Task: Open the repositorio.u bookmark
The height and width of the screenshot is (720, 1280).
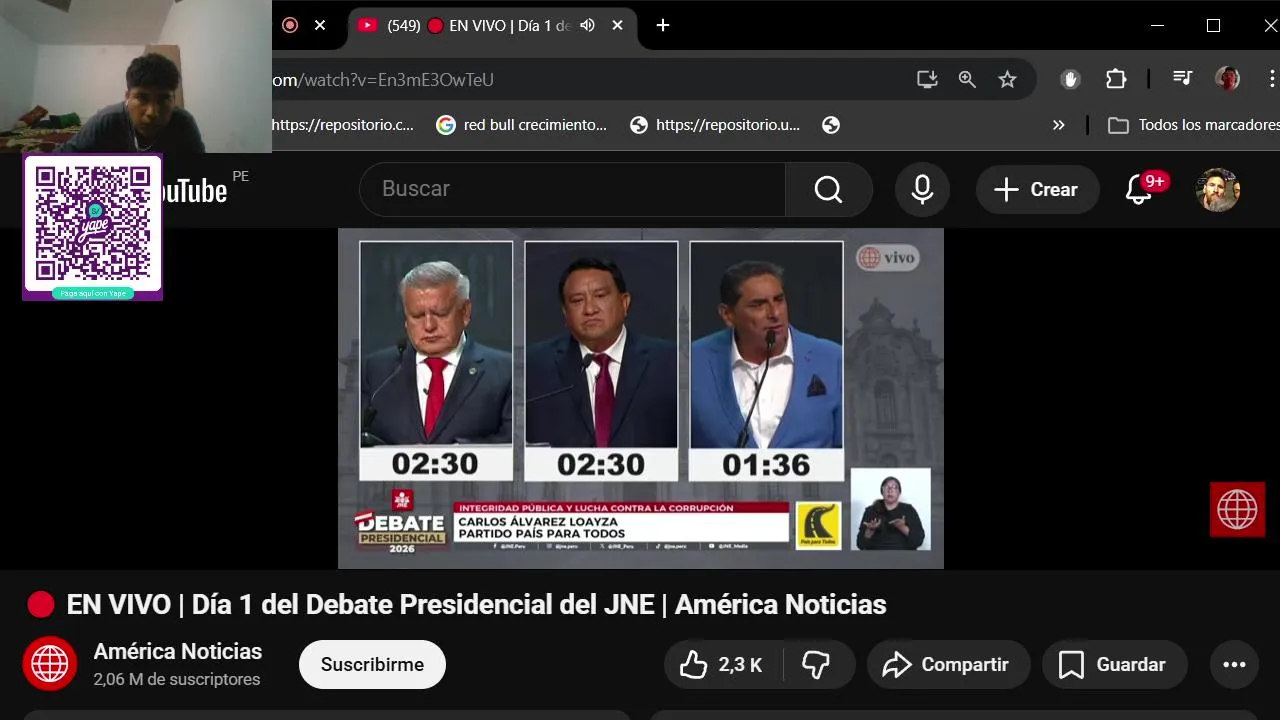Action: pos(715,125)
